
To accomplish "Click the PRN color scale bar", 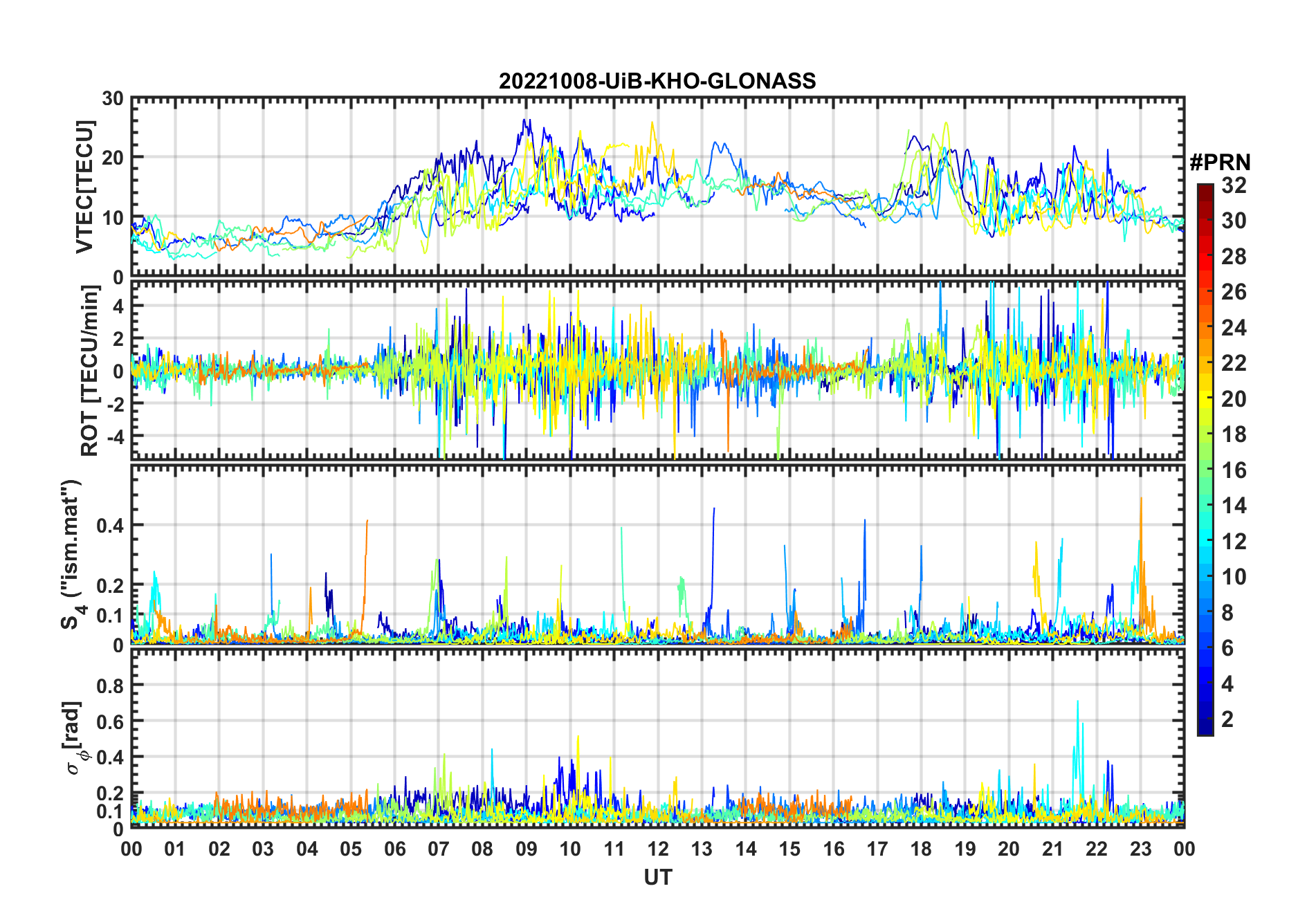I will tap(1205, 459).
